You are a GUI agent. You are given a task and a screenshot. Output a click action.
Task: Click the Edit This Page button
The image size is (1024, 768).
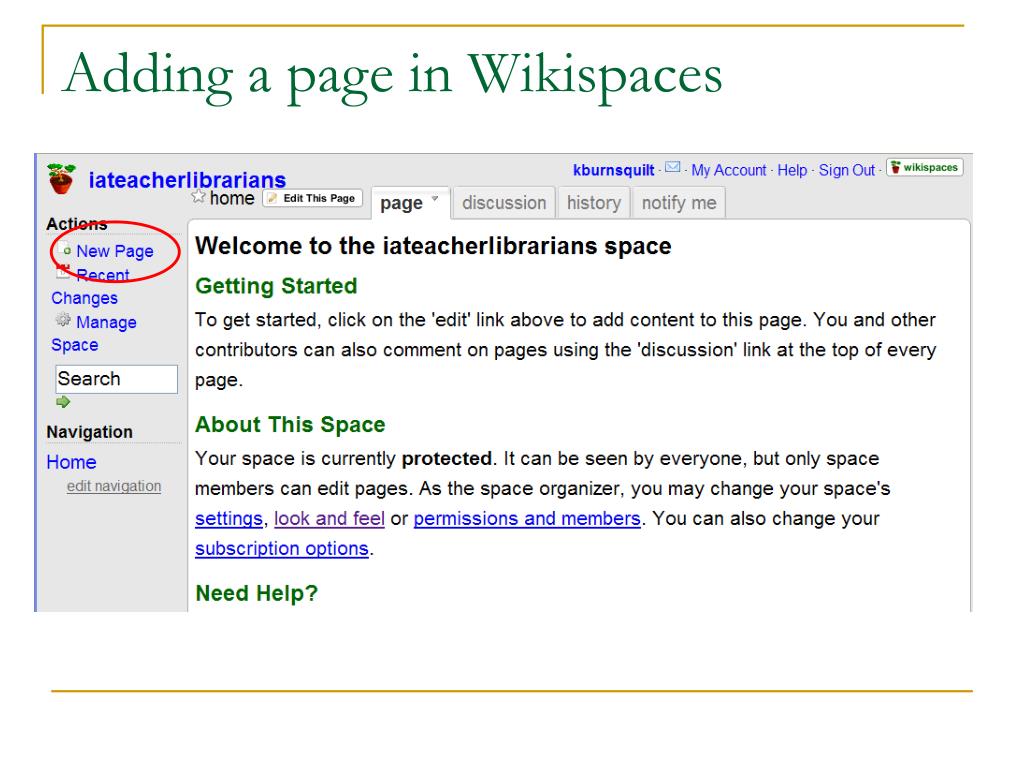click(312, 198)
